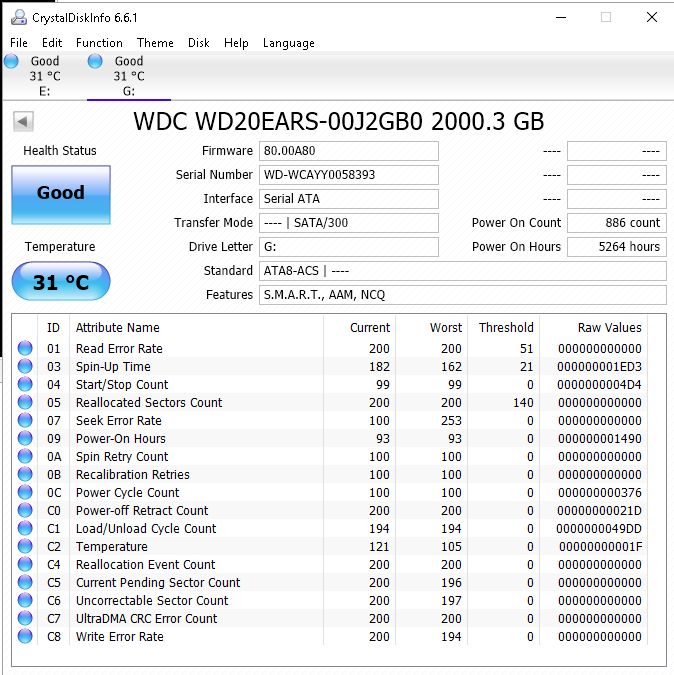Click the Raw Values column header

(x=609, y=328)
